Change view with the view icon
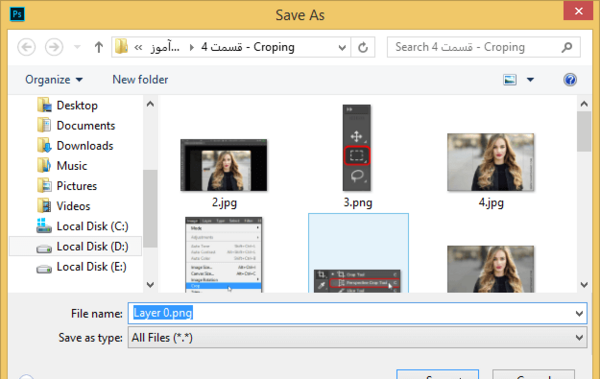Image resolution: width=600 pixels, height=379 pixels. (510, 80)
